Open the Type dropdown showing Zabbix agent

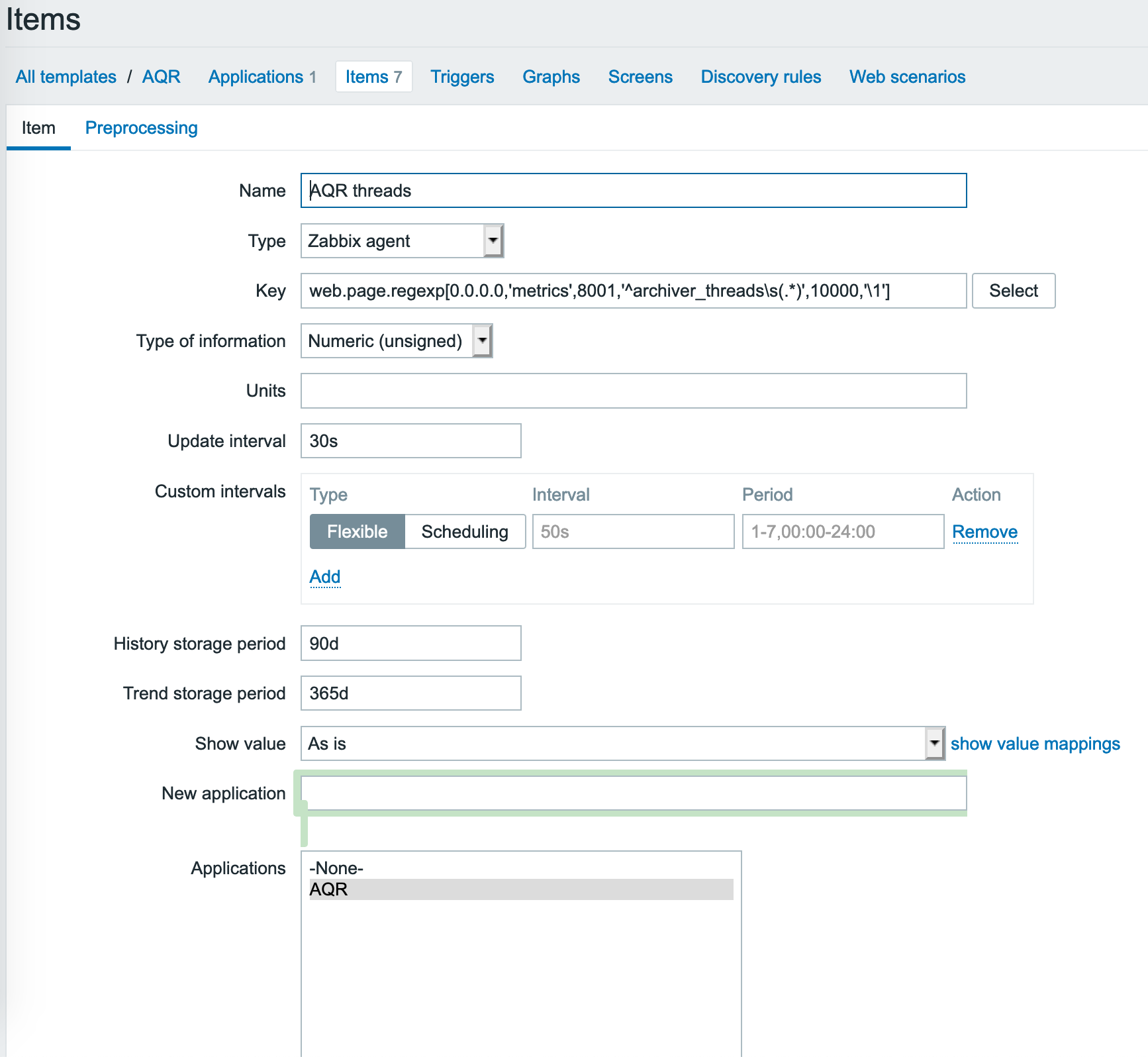coord(402,241)
